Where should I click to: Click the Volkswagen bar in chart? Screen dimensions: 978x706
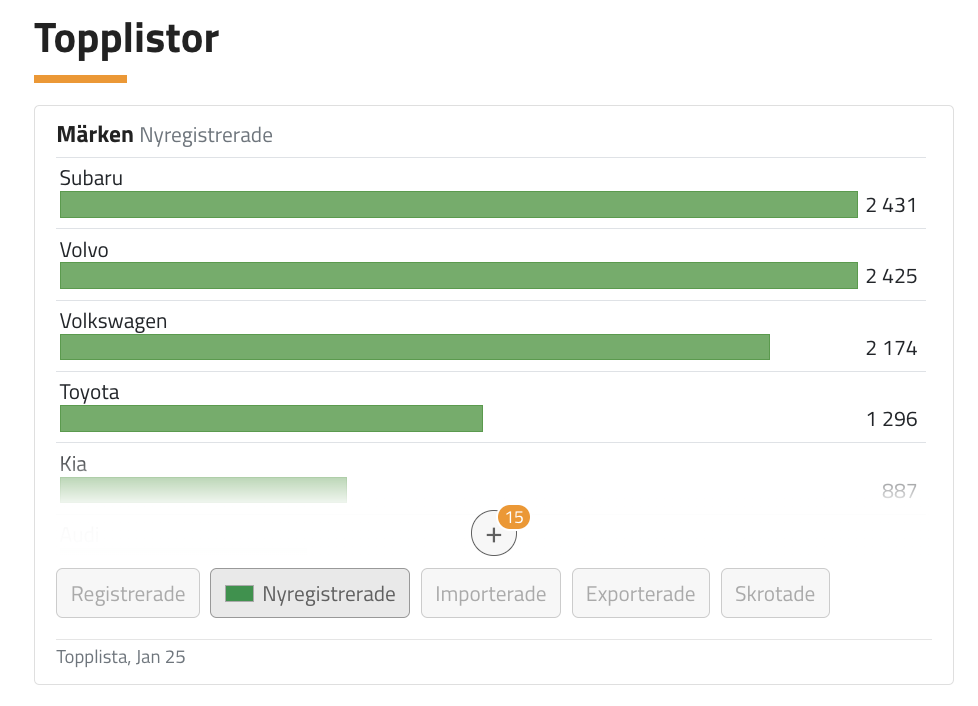point(415,347)
